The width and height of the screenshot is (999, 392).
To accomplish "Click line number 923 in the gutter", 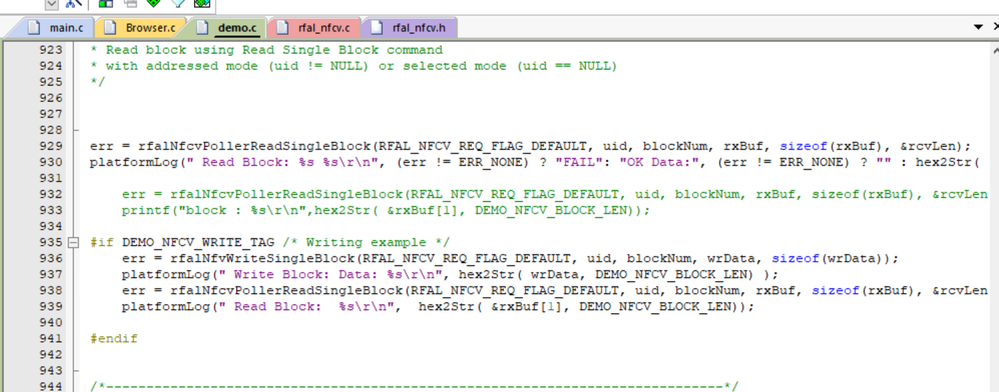I will coord(52,50).
